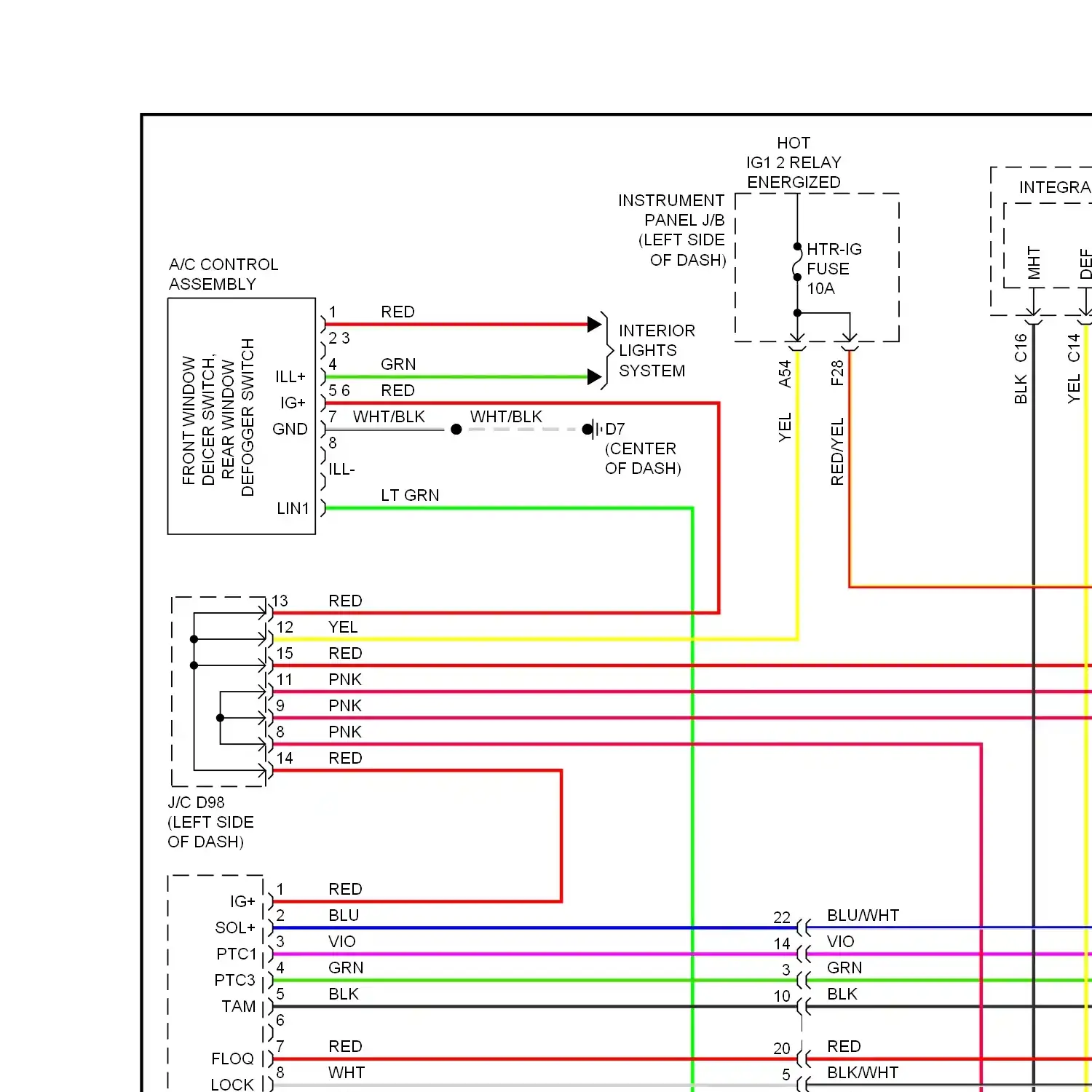Select the PNK label on J/C pin 11
The image size is (1092, 1092).
pos(345,679)
